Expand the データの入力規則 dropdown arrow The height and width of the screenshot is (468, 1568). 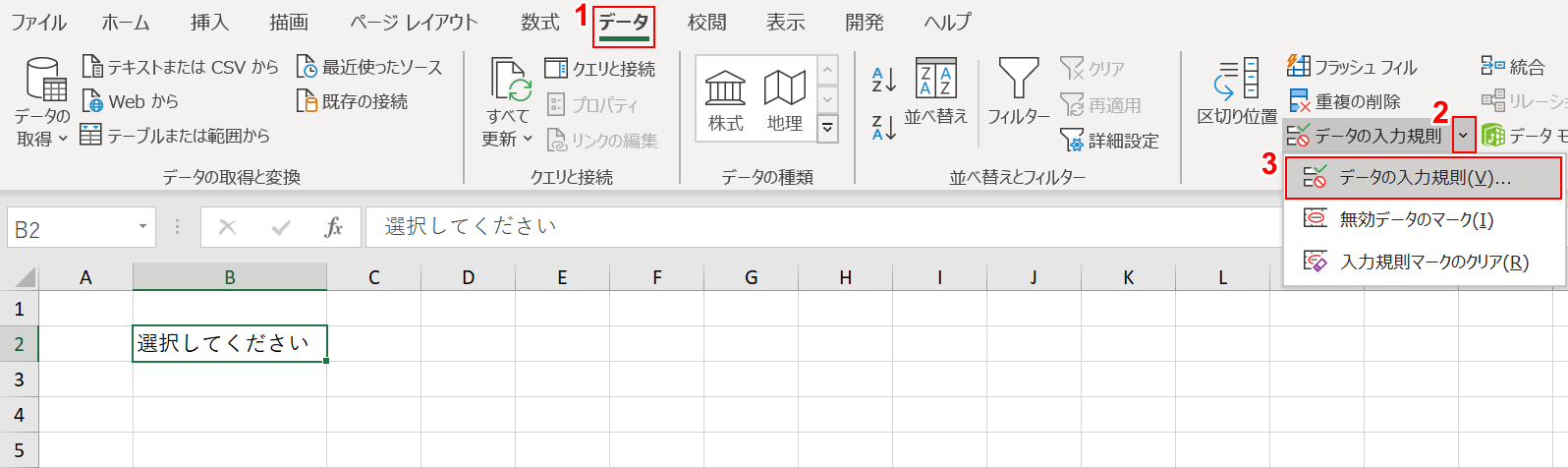coord(1464,136)
